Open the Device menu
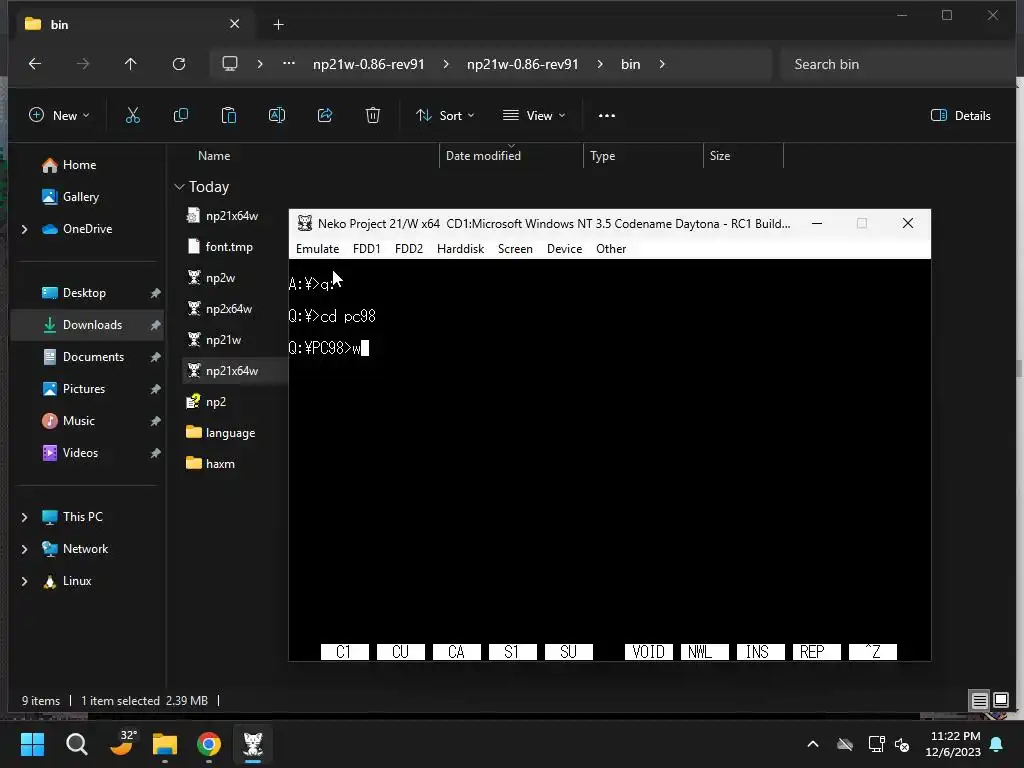Image resolution: width=1024 pixels, height=768 pixels. pos(564,249)
